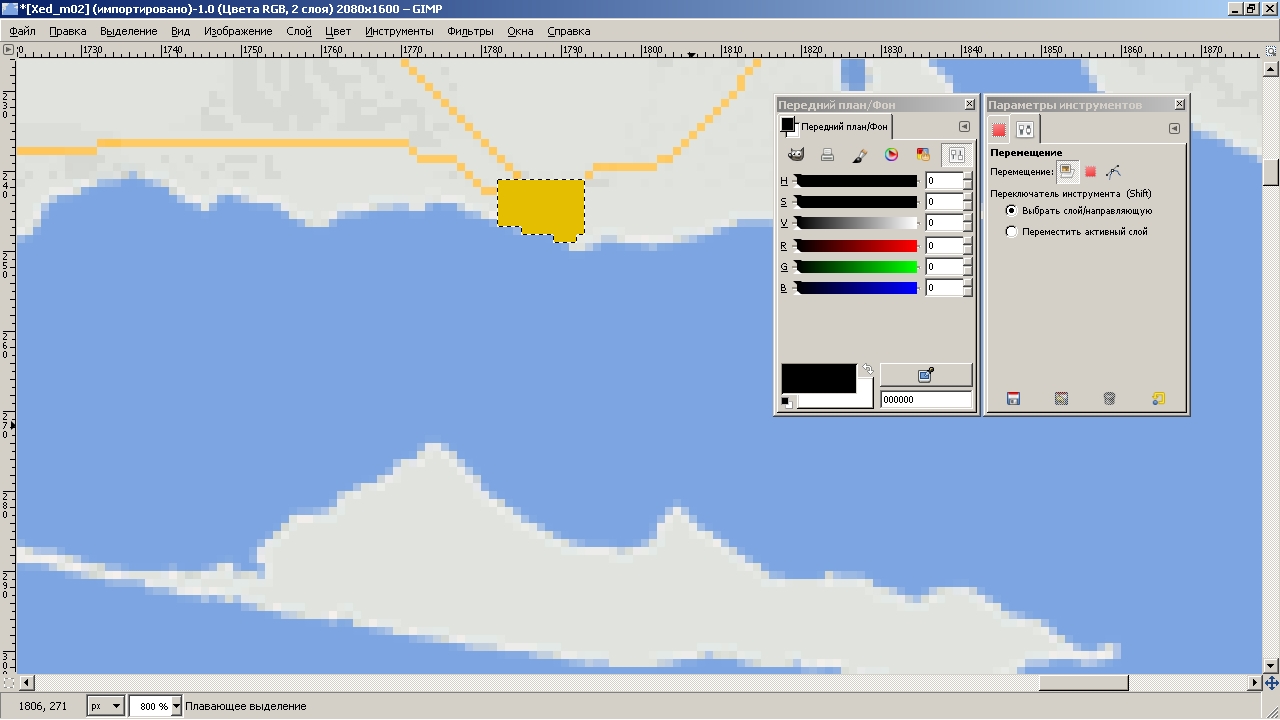Set move mode to selection
This screenshot has width=1280, height=720.
pyautogui.click(x=1090, y=172)
